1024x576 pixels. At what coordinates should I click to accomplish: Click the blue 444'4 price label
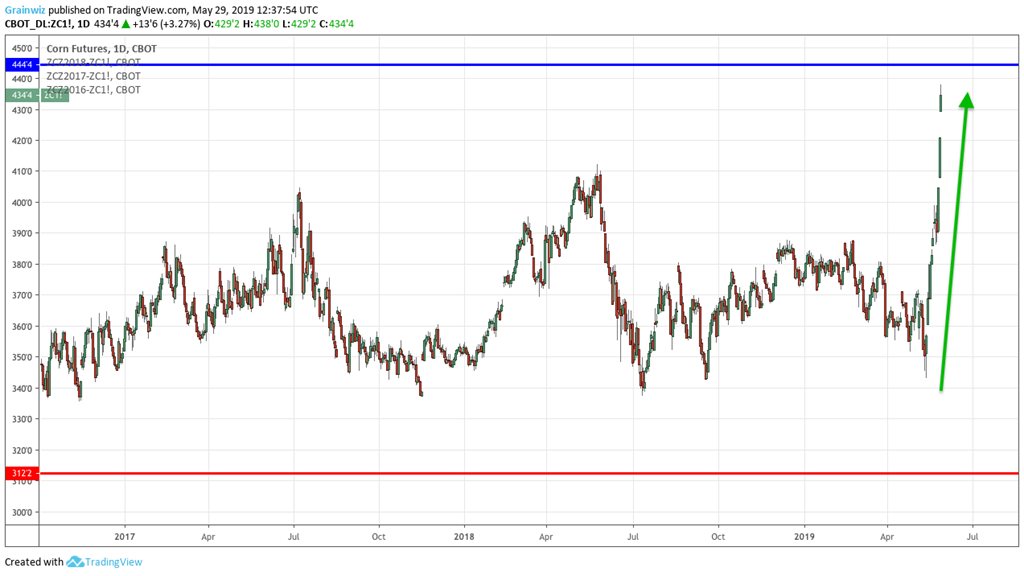pyautogui.click(x=20, y=63)
